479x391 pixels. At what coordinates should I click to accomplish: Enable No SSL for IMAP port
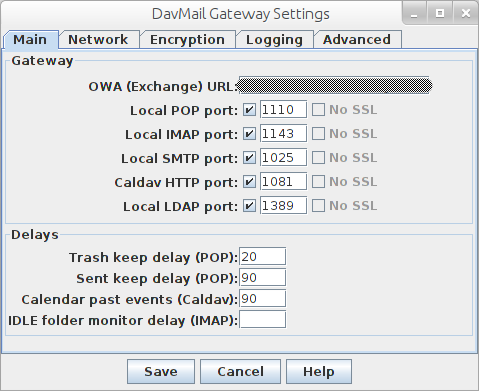click(318, 134)
